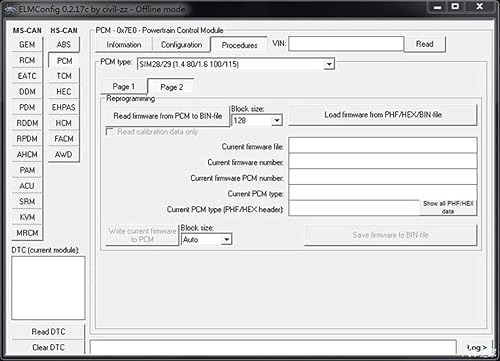Select the FACM module
Screen dimensions: 500x361
(x=64, y=139)
